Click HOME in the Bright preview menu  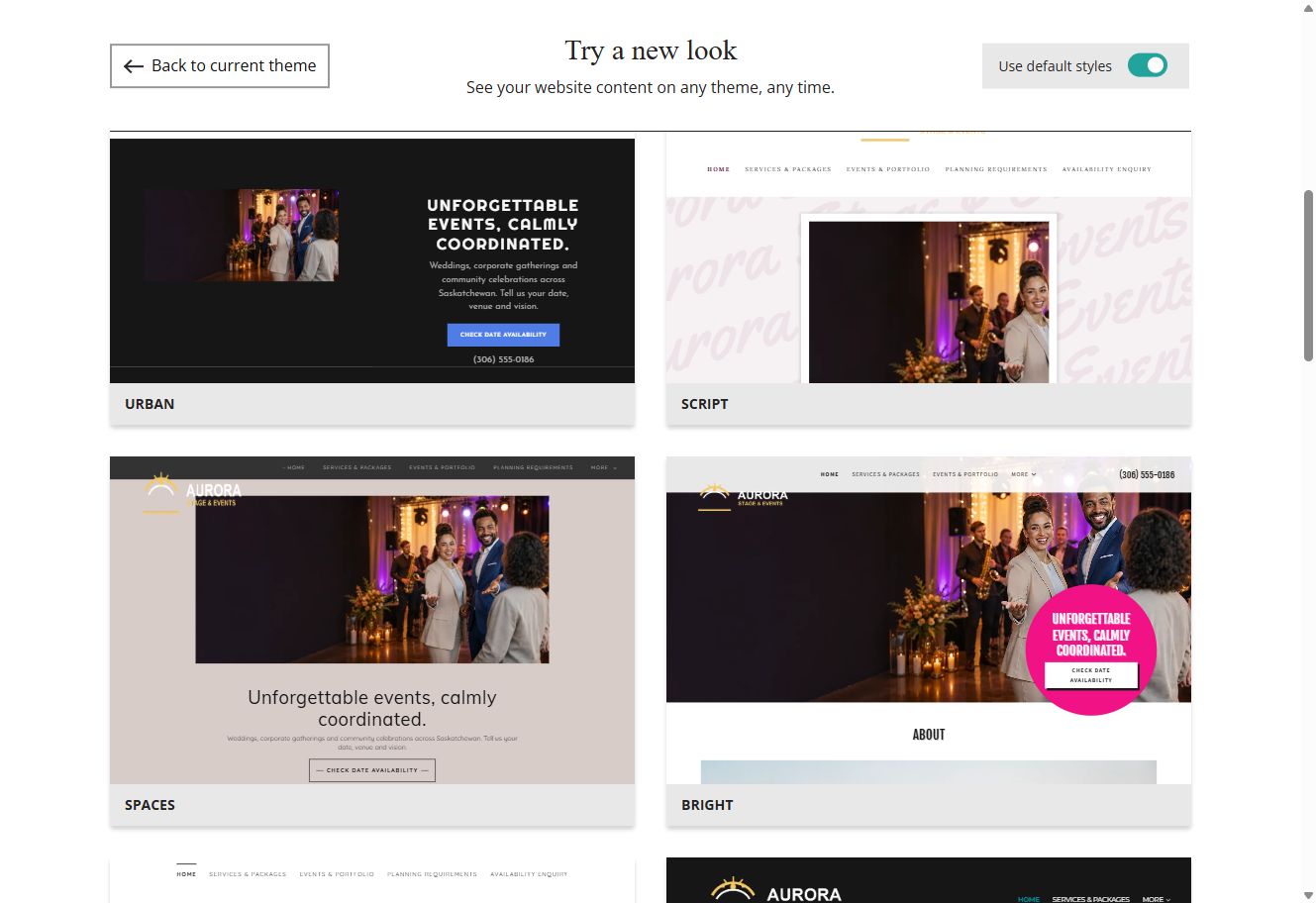(830, 474)
